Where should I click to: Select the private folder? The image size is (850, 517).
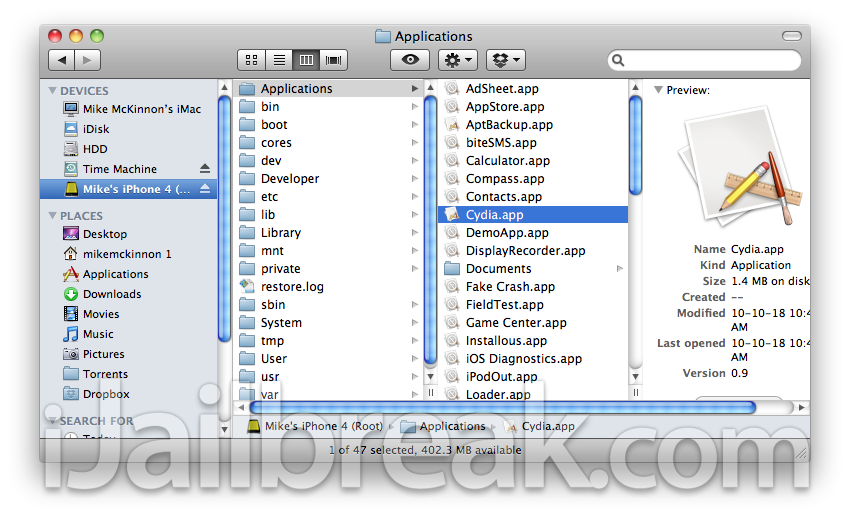click(328, 269)
